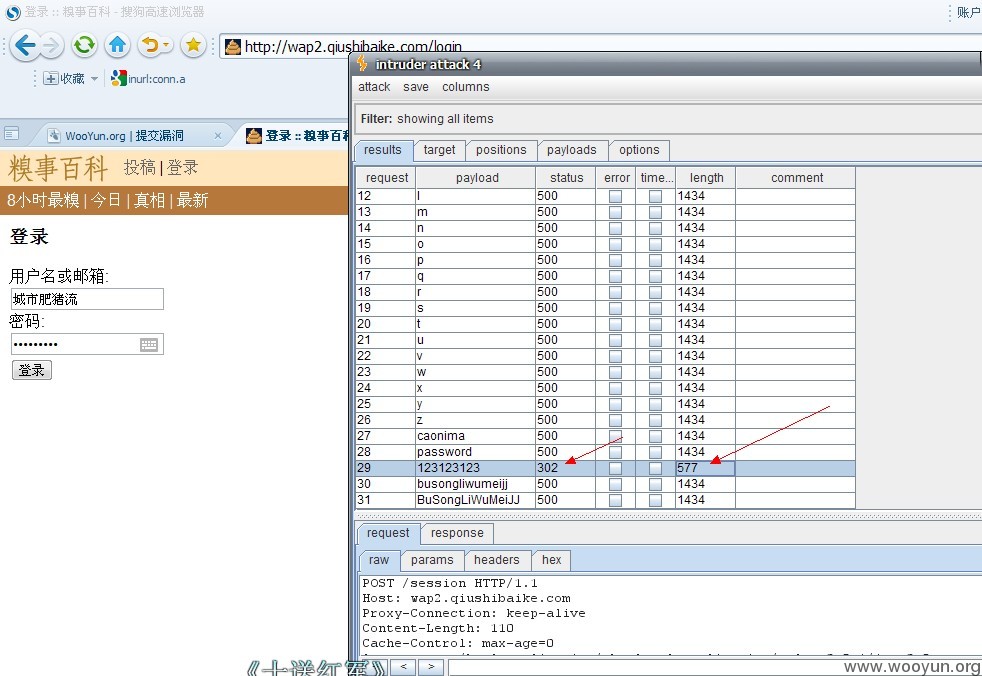Click the orange undo/restore page icon
The width and height of the screenshot is (982, 676).
150,45
